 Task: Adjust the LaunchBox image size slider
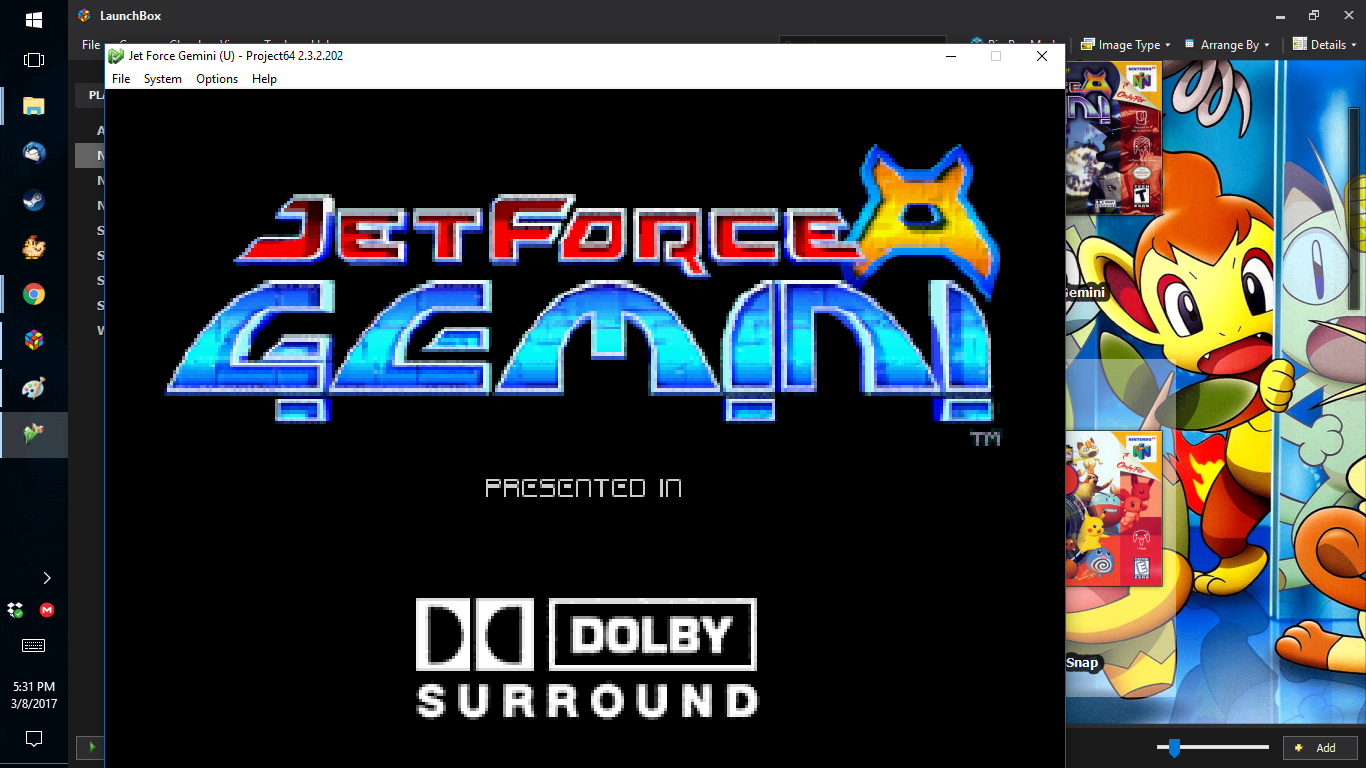tap(1174, 747)
